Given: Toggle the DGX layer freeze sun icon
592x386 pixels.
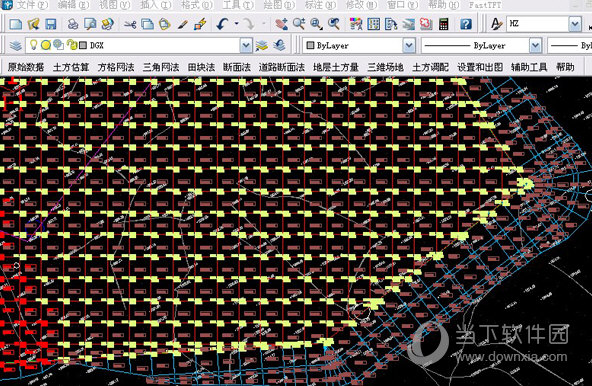Looking at the screenshot, I should pos(46,45).
